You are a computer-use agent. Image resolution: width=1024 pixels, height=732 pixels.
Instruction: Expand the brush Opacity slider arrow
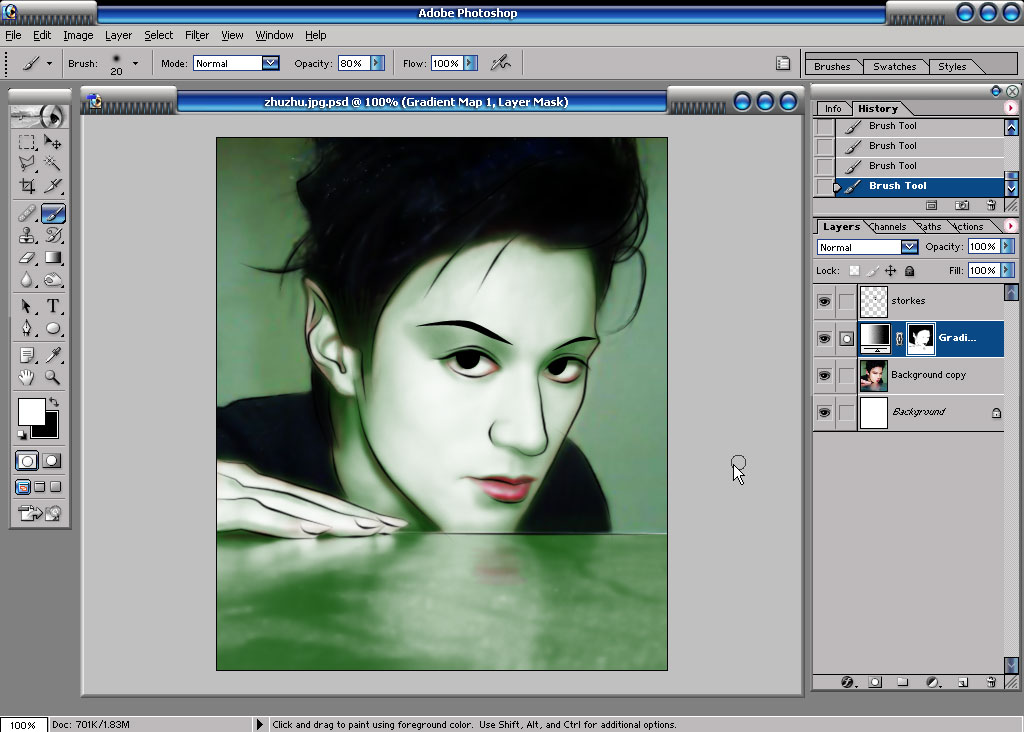(377, 63)
